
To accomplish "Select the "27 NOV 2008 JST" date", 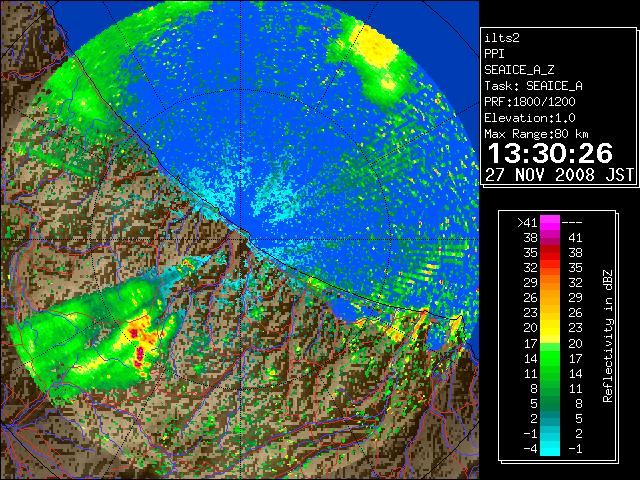I will tap(559, 175).
